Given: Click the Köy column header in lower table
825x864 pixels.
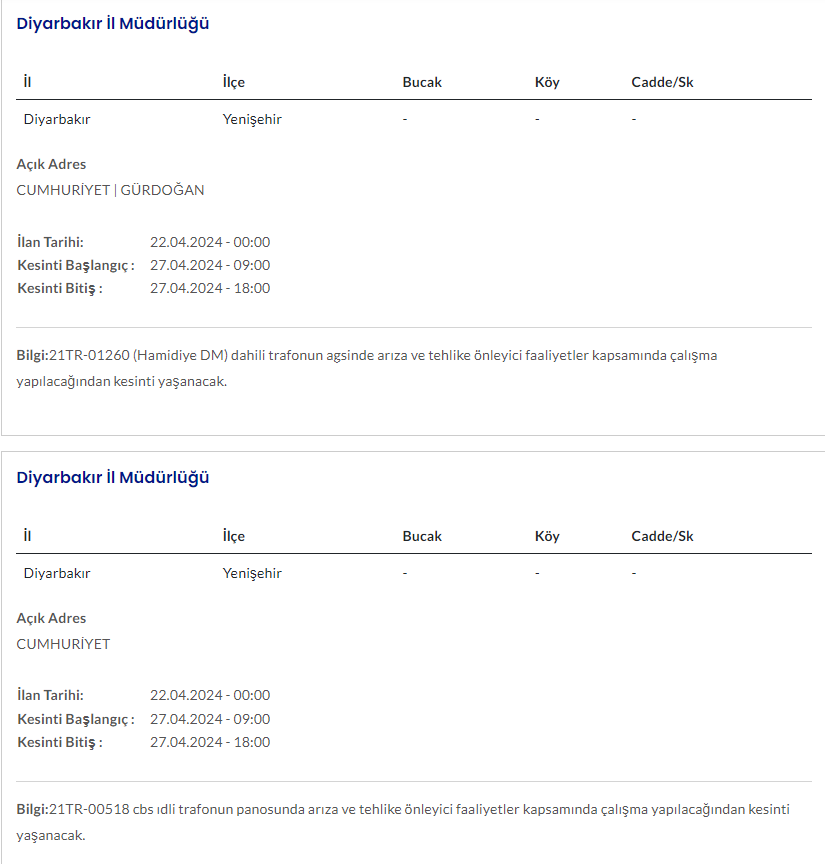Looking at the screenshot, I should click(547, 536).
